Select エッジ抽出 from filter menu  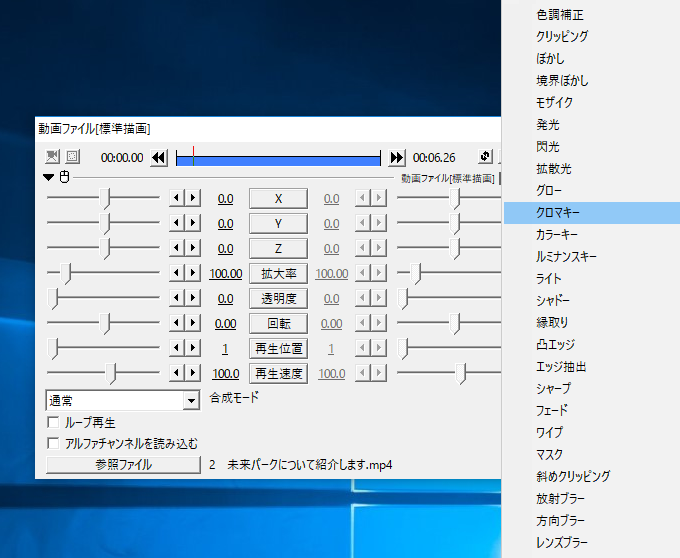[590, 367]
